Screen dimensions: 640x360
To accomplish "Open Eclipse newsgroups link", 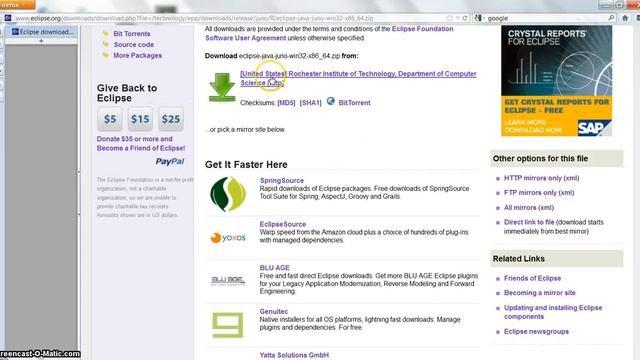I will [x=536, y=331].
